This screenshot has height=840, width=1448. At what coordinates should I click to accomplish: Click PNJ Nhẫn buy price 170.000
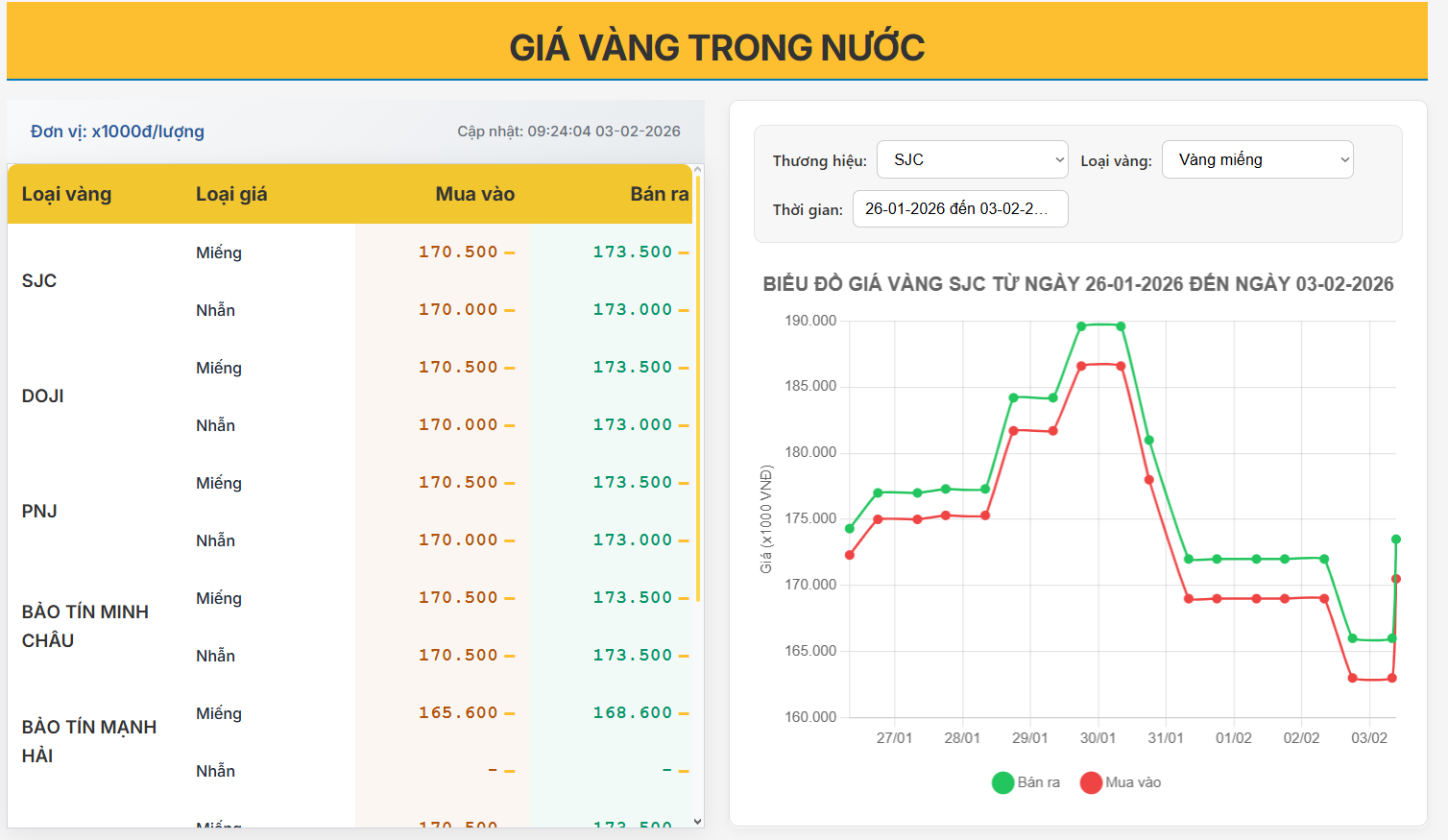[458, 540]
